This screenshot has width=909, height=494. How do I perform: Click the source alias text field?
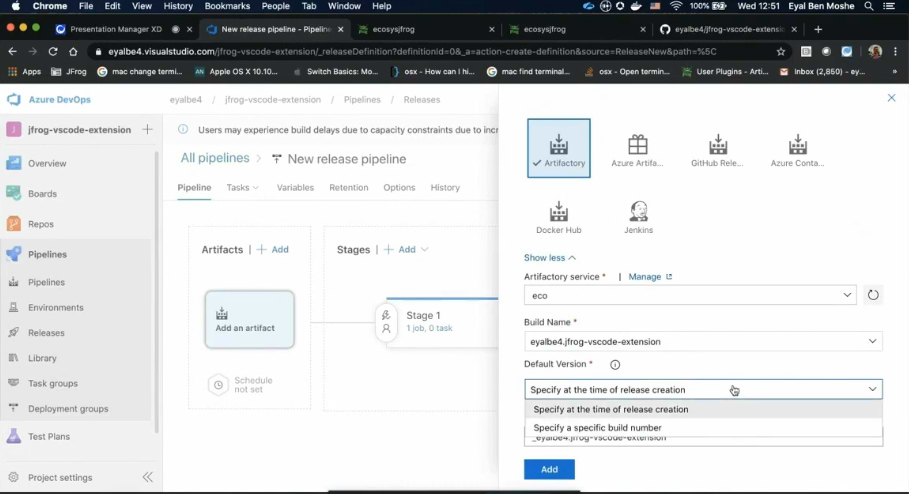point(703,439)
